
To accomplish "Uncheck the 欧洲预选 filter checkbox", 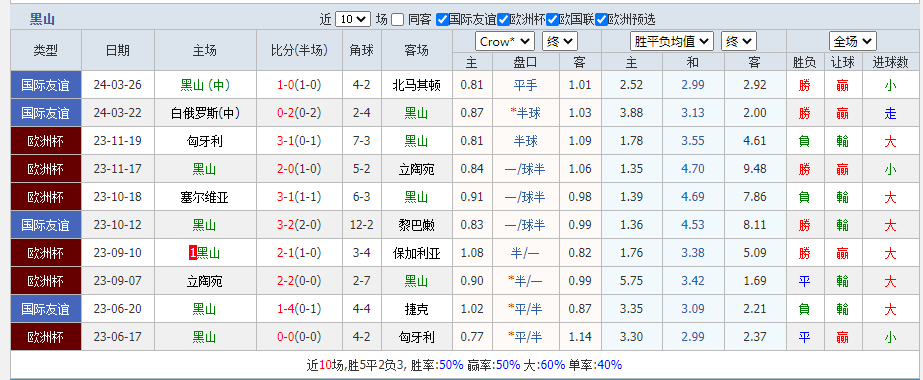I will (601, 19).
